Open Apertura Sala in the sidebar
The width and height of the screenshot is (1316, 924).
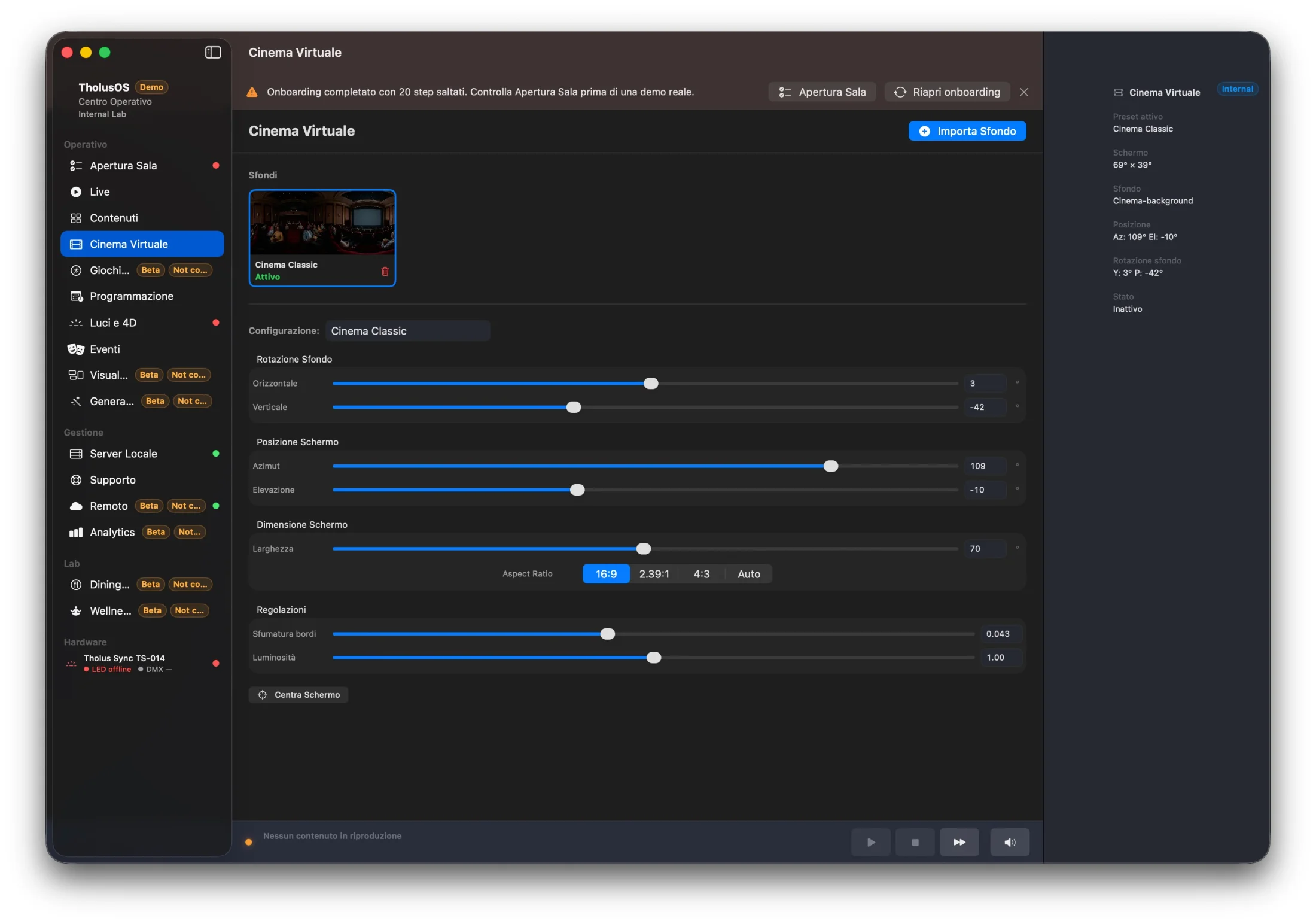tap(142, 166)
